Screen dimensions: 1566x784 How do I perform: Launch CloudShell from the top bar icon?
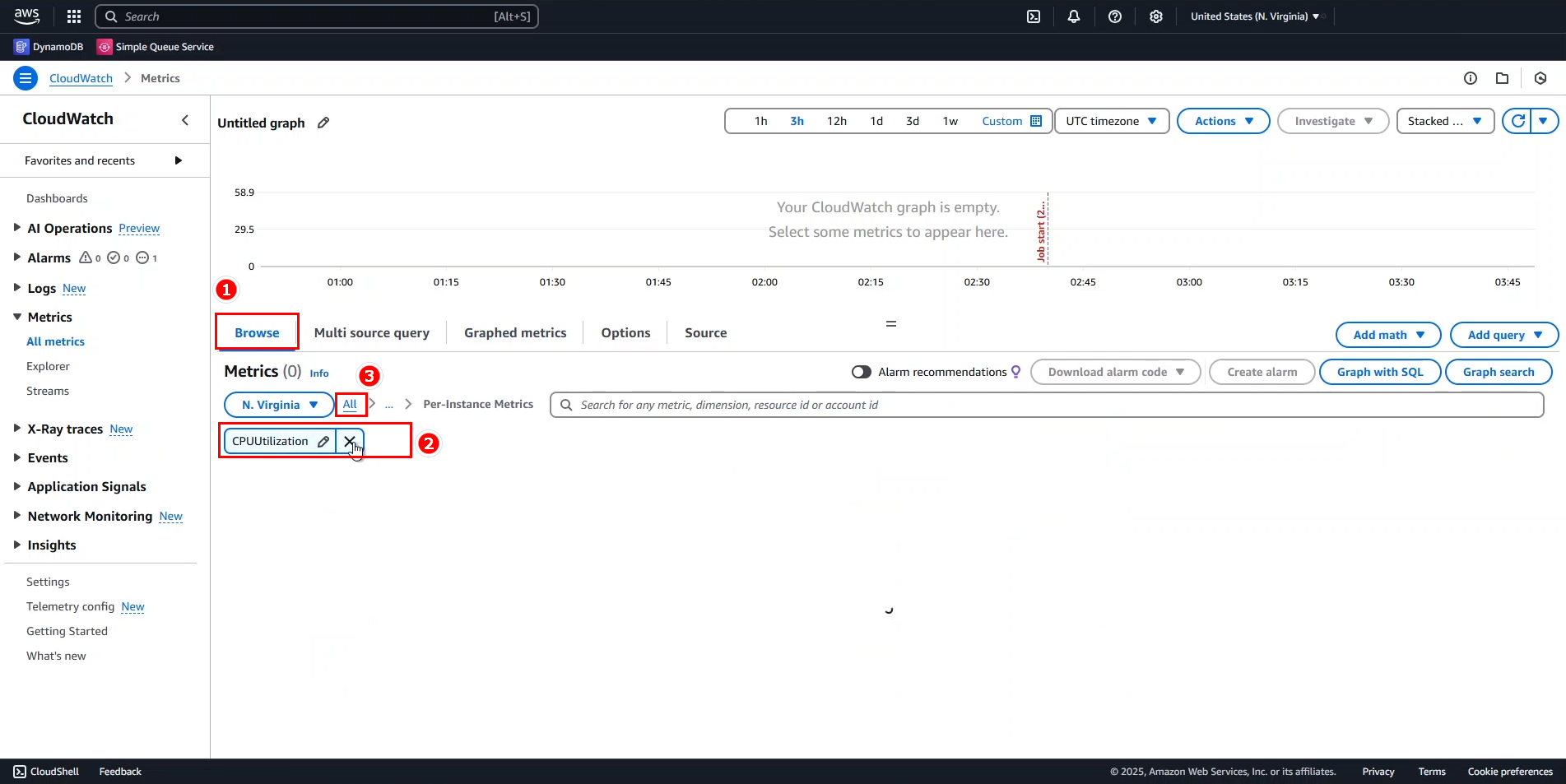point(1034,16)
